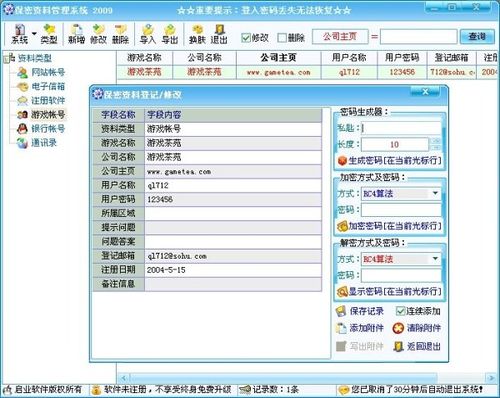Screen dimensions: 500x398
Task: Click the 保存记录 button
Action: click(360, 311)
